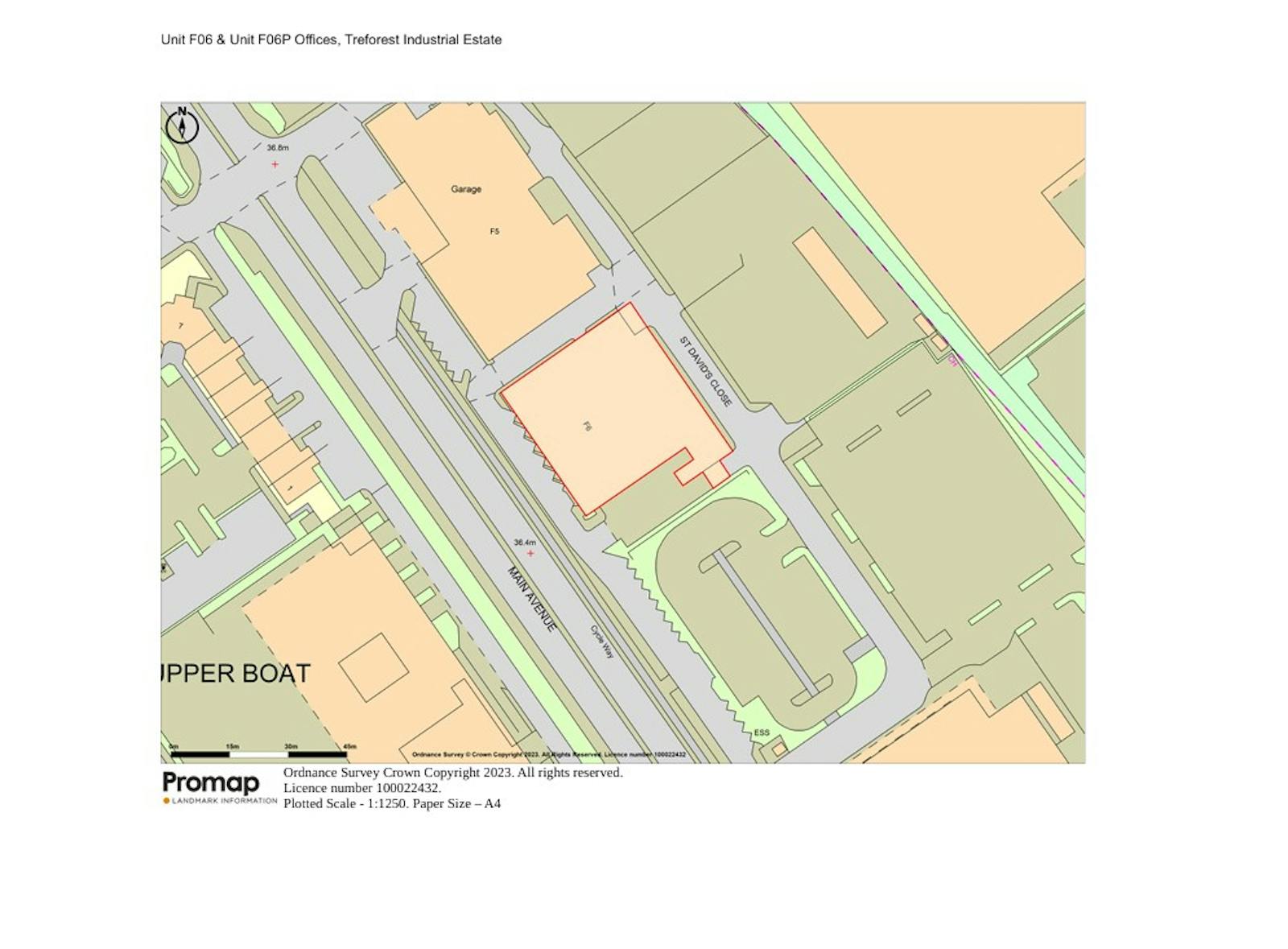Click the Promap logo

211,782
